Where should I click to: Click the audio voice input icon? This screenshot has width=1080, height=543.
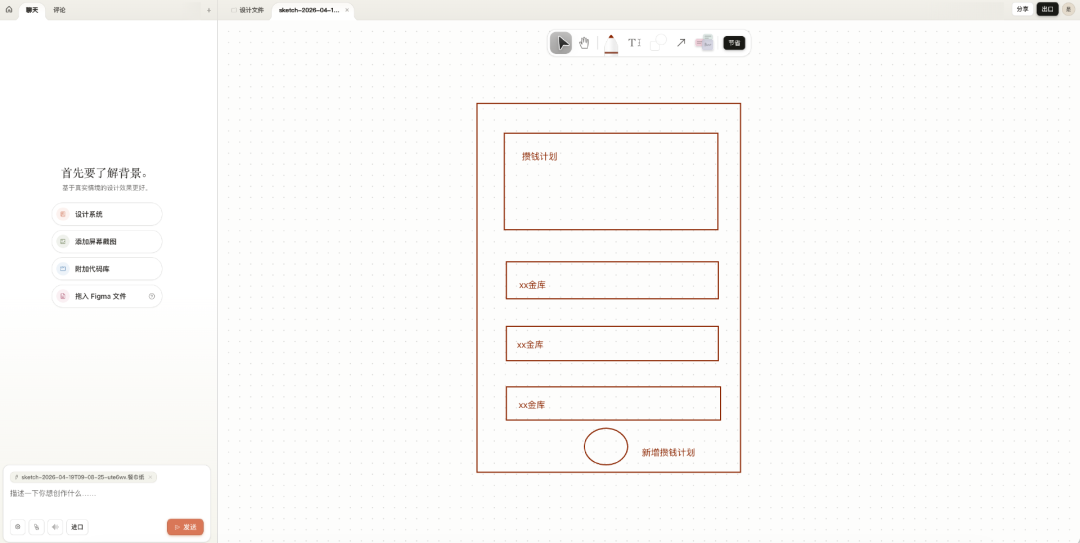click(x=56, y=527)
